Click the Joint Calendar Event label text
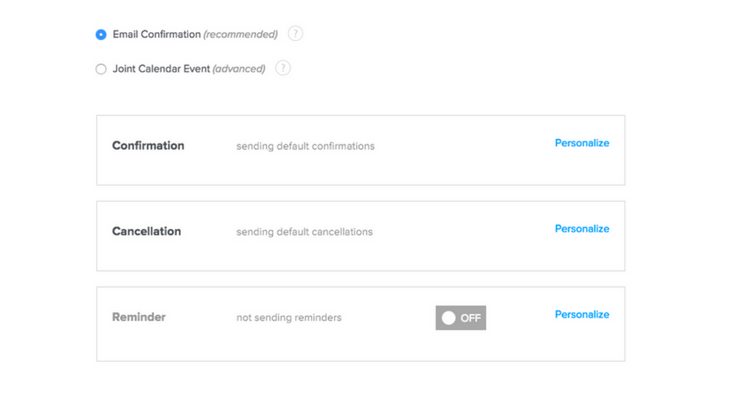 [161, 69]
